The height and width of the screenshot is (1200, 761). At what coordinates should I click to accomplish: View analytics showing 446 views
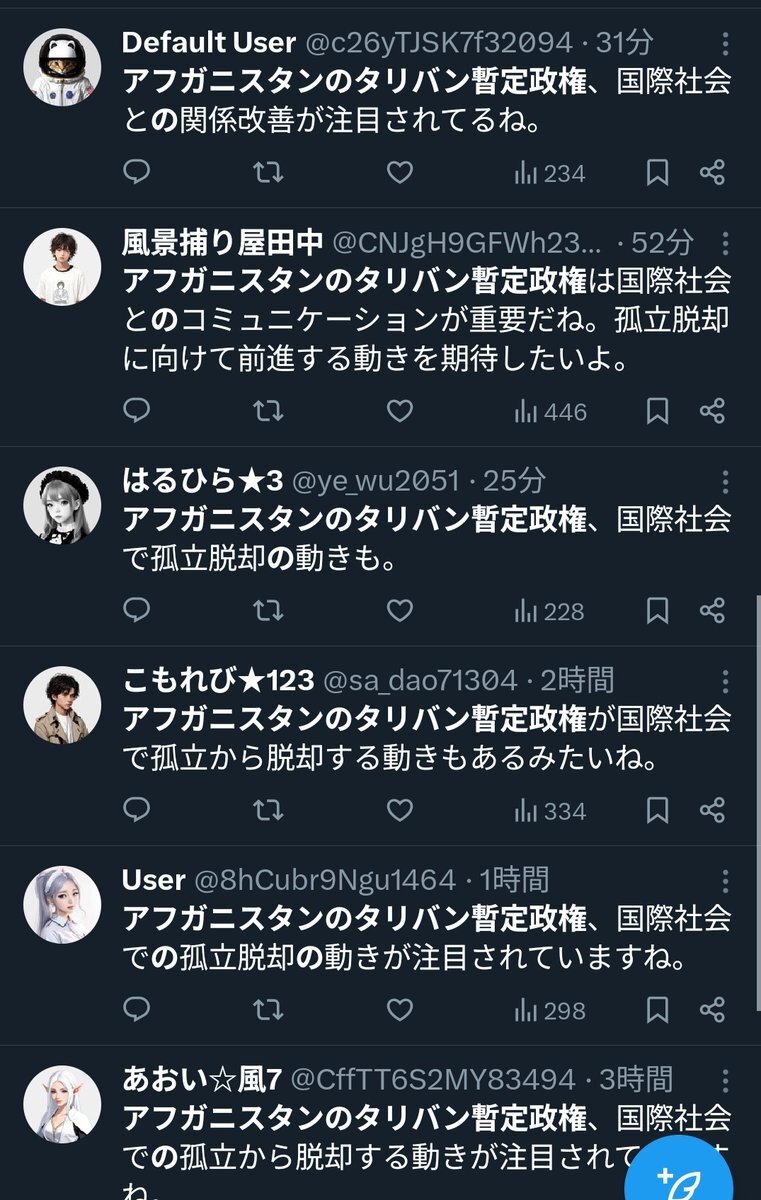pyautogui.click(x=550, y=411)
